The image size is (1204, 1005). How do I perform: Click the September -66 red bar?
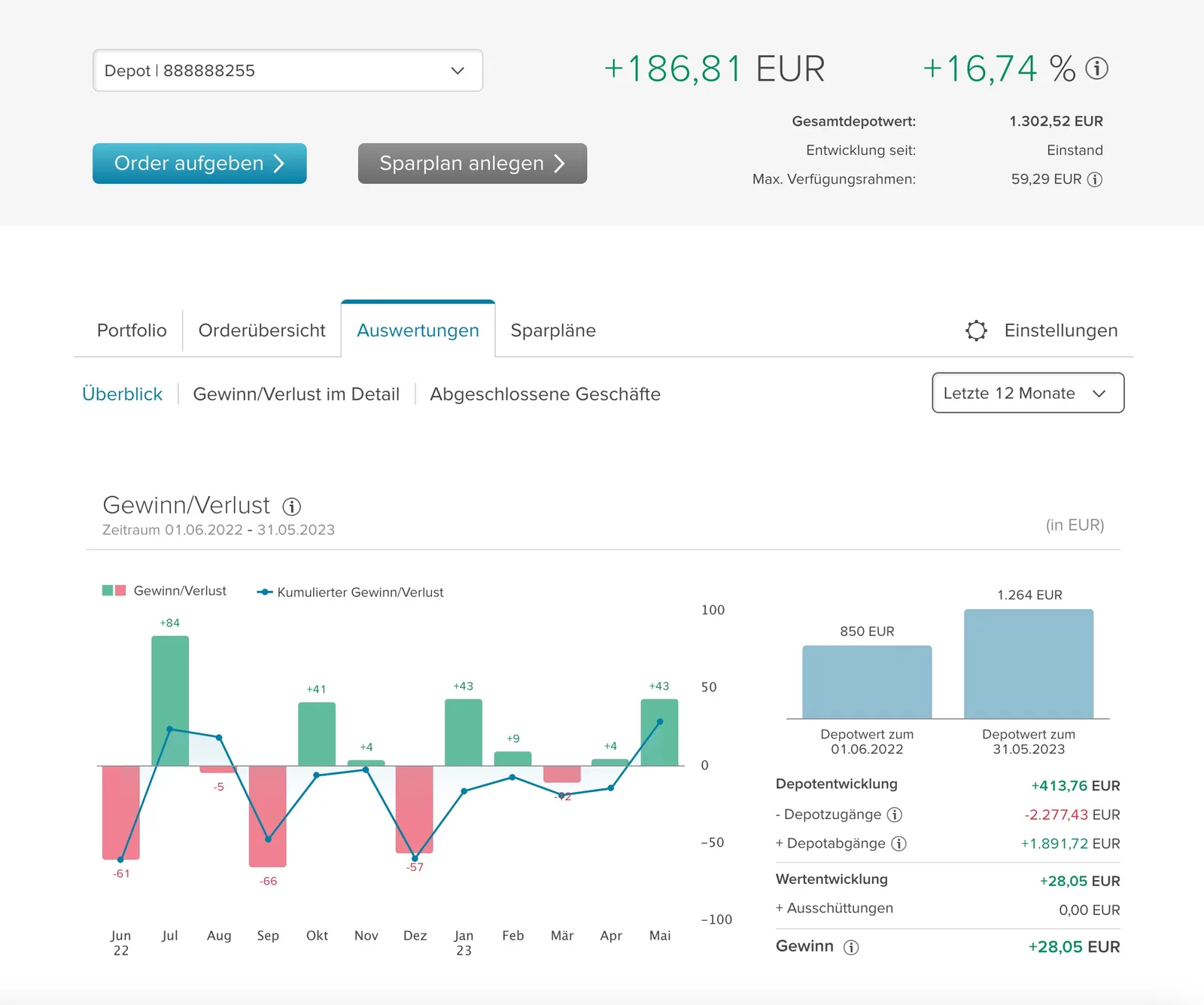tap(268, 816)
